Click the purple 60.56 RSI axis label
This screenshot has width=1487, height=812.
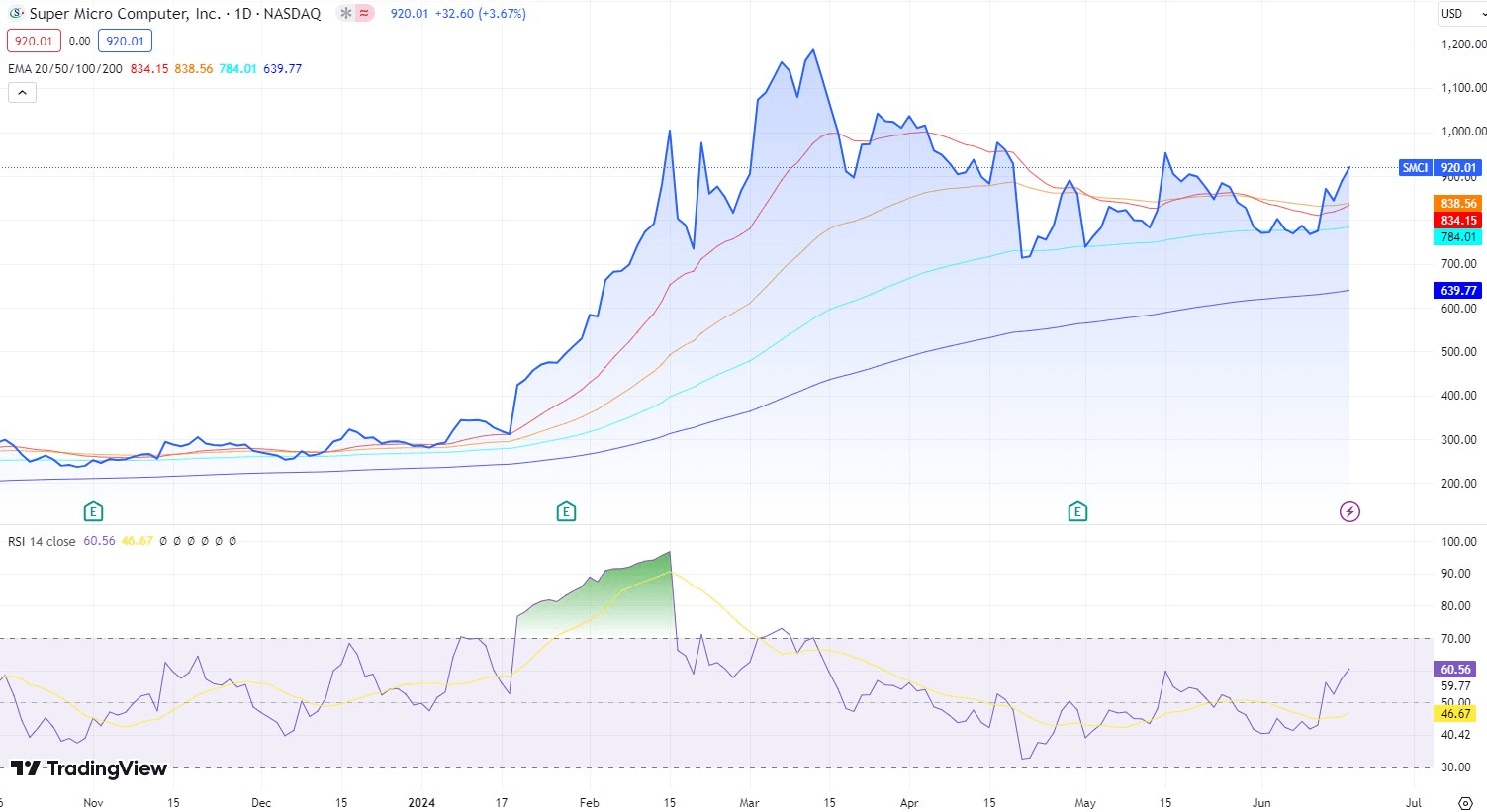coord(1455,670)
